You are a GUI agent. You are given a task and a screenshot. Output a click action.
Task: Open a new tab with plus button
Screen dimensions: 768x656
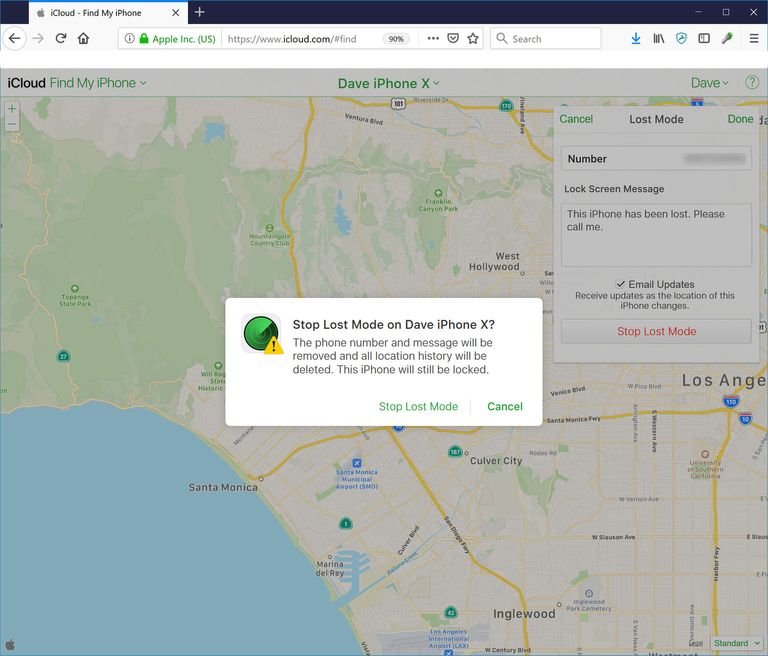199,12
